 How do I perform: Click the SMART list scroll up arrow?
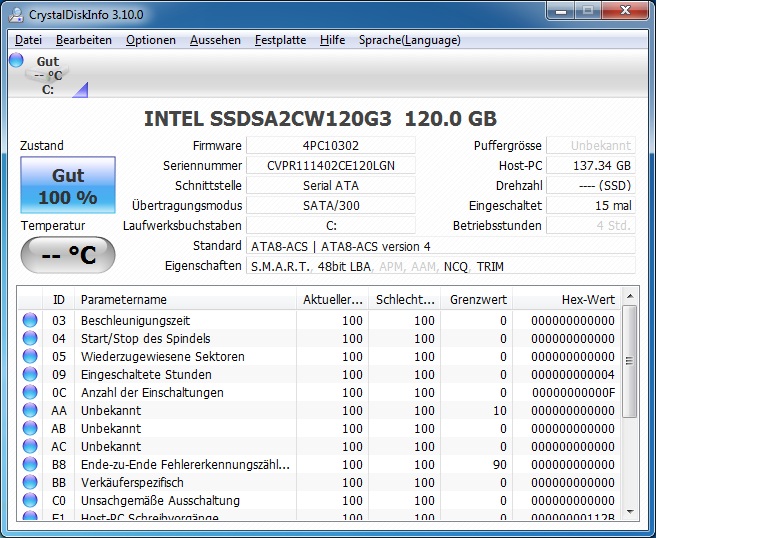pos(630,296)
